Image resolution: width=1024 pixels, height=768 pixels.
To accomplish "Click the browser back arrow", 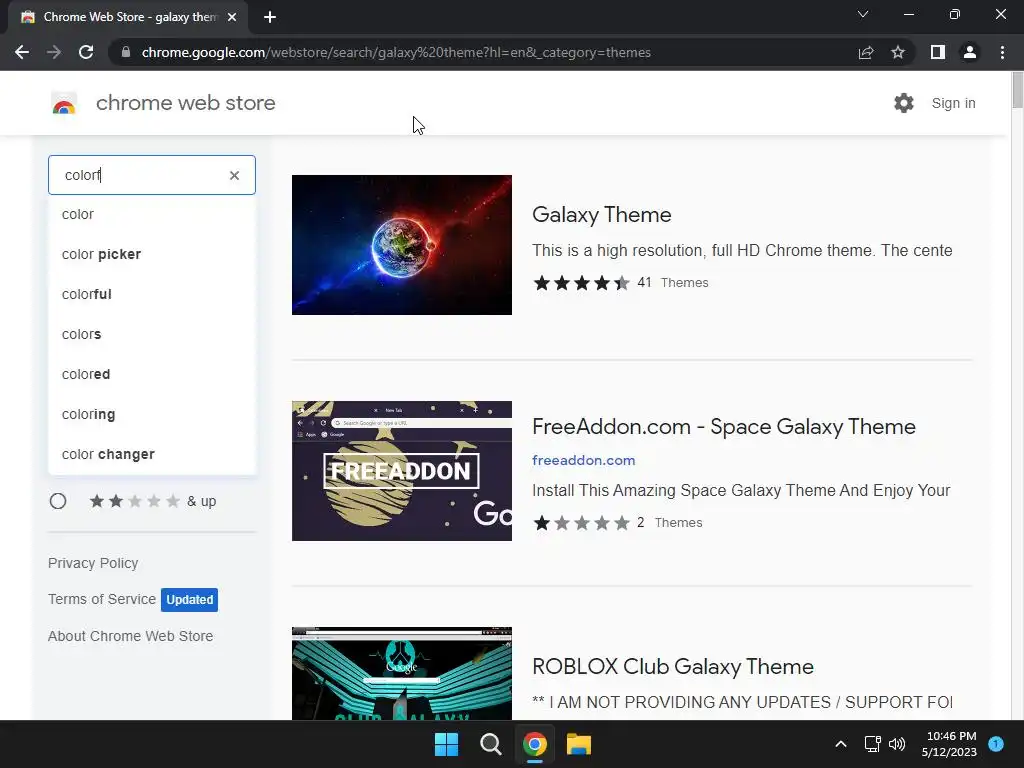I will (x=22, y=52).
